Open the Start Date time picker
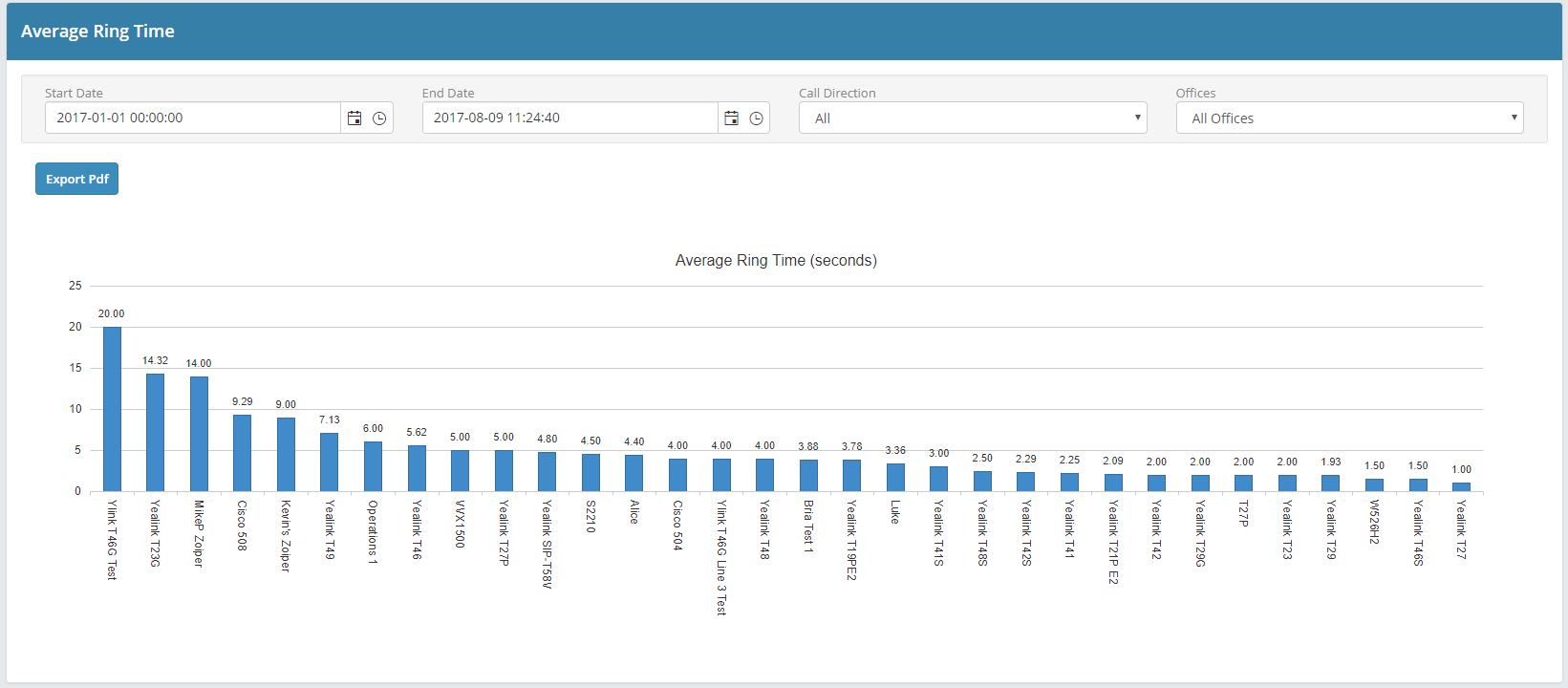Viewport: 1568px width, 688px height. coord(379,118)
